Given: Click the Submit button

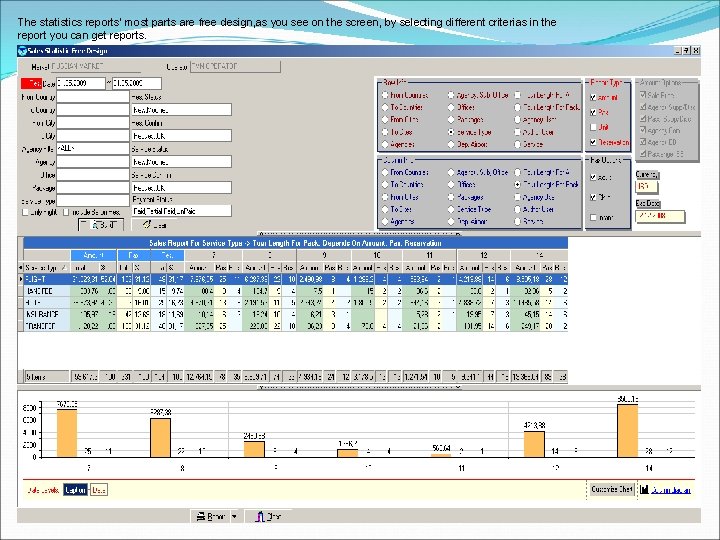Looking at the screenshot, I should [101, 225].
